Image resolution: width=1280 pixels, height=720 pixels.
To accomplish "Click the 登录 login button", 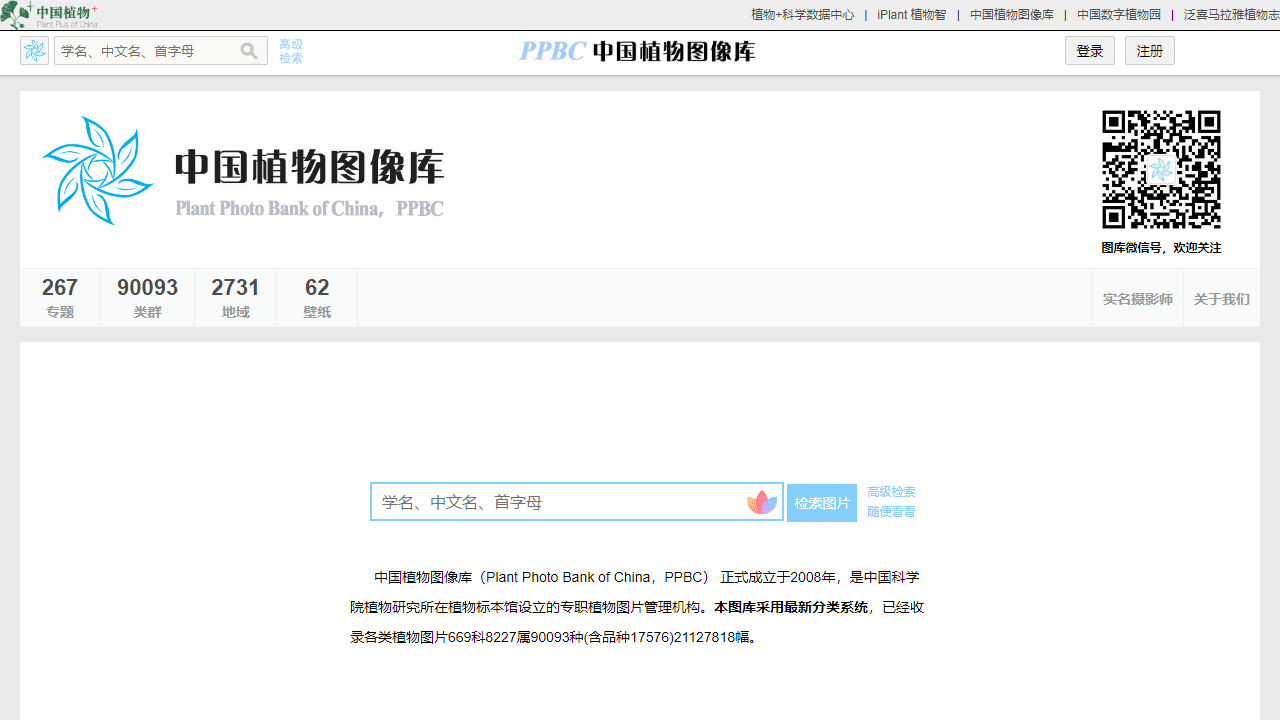I will (1090, 51).
